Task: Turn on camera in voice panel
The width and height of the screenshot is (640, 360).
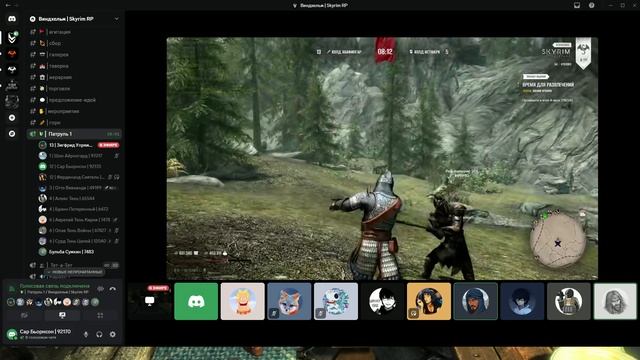Action: [x=24, y=315]
